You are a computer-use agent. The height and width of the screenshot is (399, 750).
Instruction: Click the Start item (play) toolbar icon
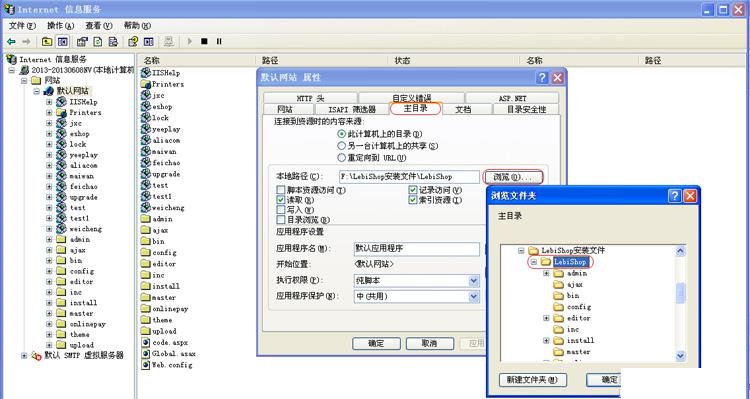coord(189,42)
